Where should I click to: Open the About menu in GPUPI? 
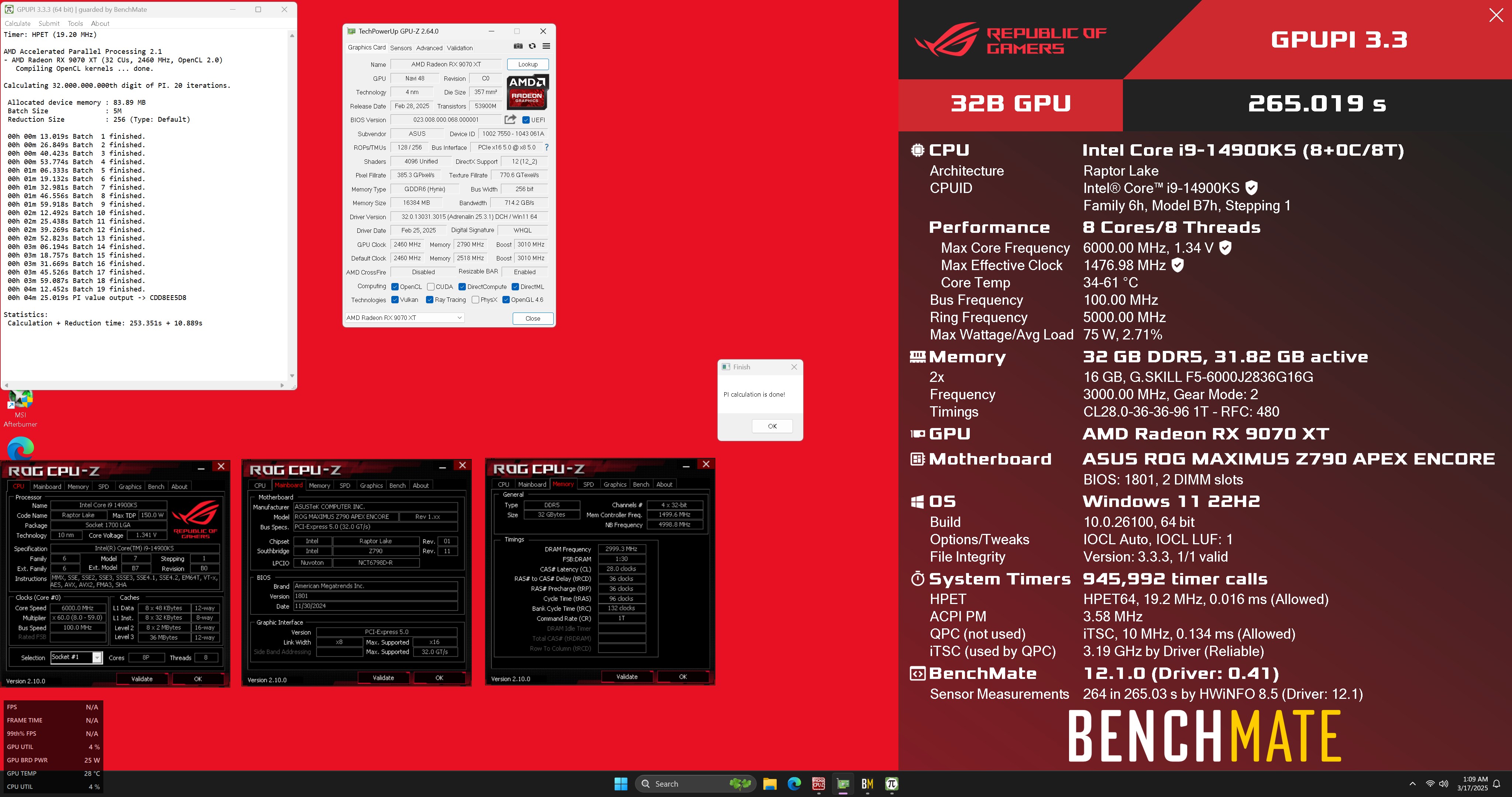100,24
